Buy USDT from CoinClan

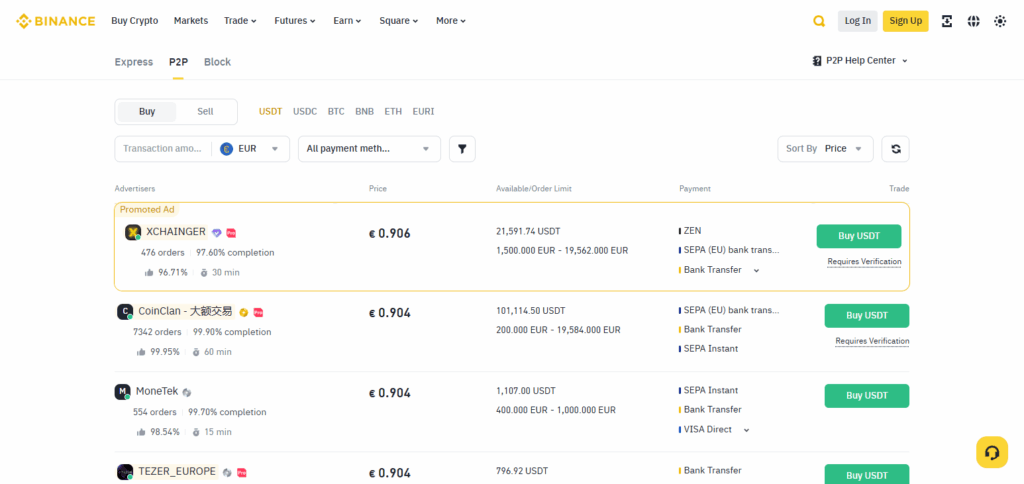click(867, 315)
